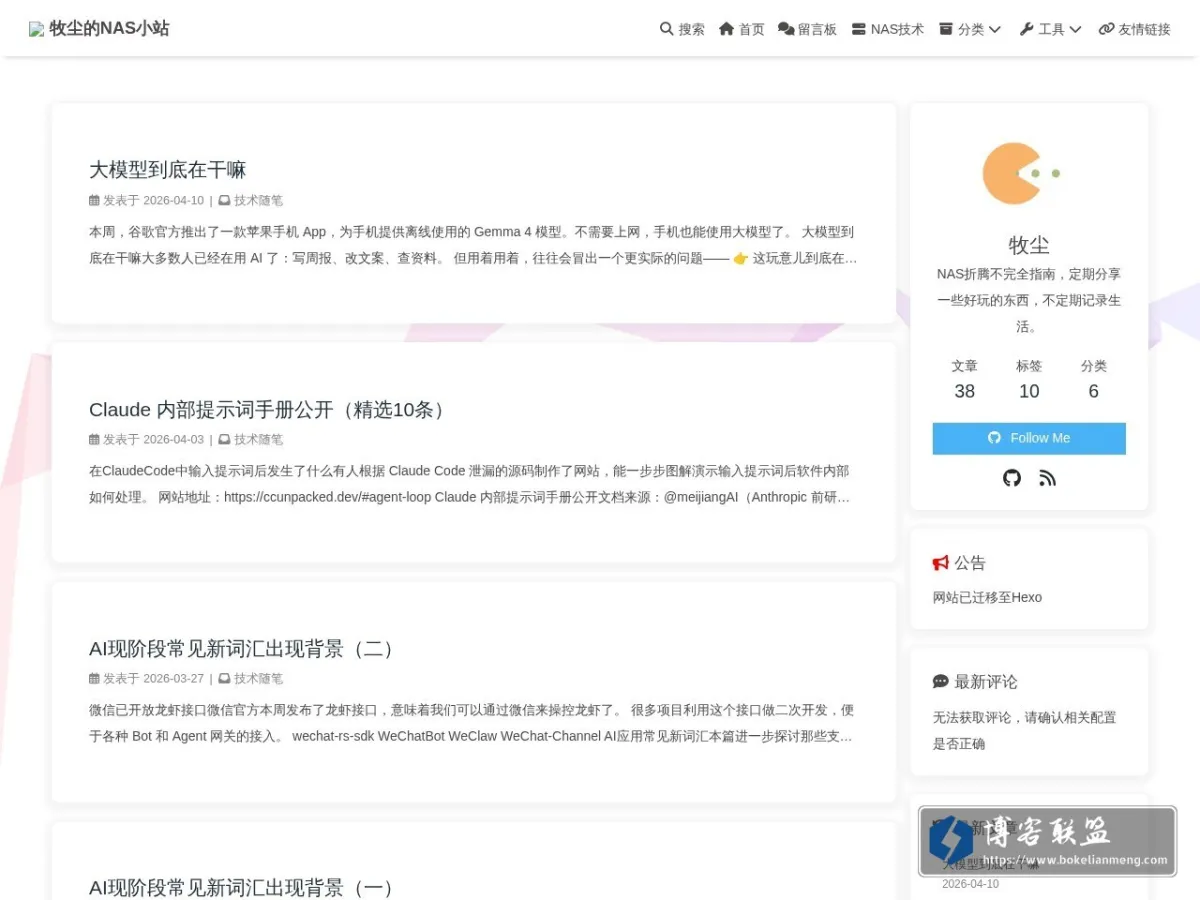Screen dimensions: 1200x900
Task: Click the 发表于 2026-04-03 date text
Action: click(153, 439)
